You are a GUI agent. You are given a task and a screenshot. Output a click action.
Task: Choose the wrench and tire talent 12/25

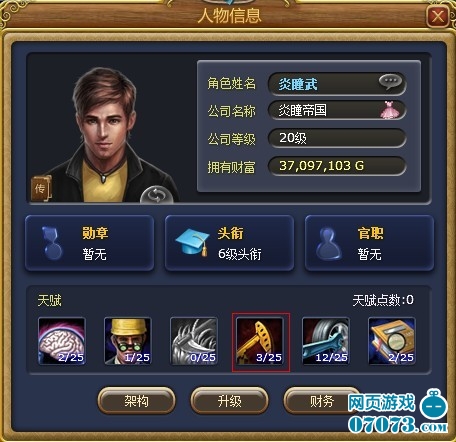point(326,341)
